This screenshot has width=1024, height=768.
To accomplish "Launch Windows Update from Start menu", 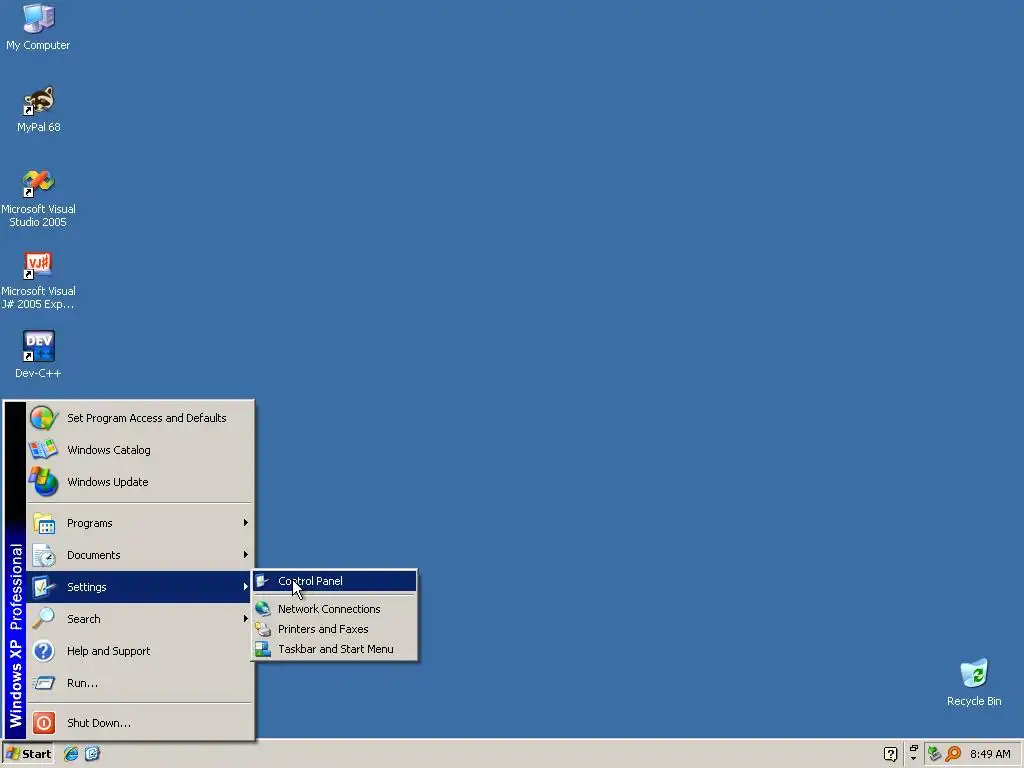I will [x=140, y=482].
